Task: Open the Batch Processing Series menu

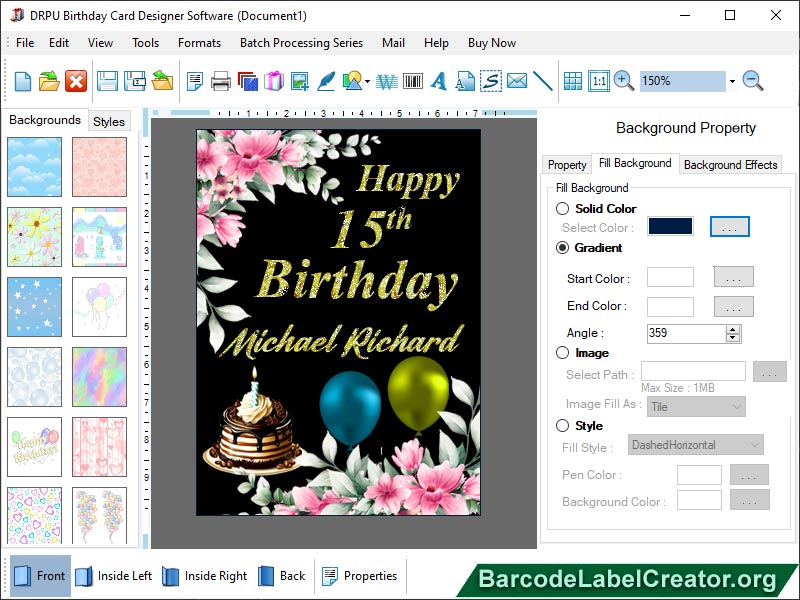Action: [301, 43]
